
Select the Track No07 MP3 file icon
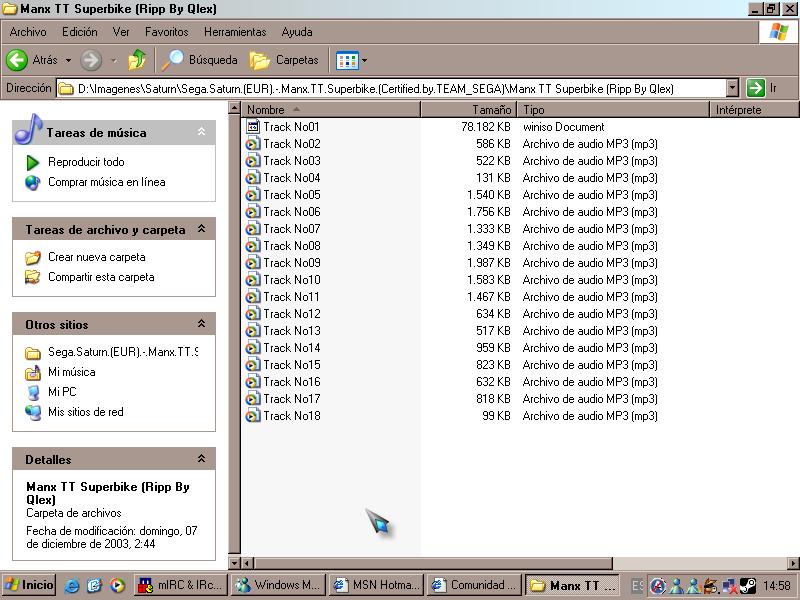[253, 229]
